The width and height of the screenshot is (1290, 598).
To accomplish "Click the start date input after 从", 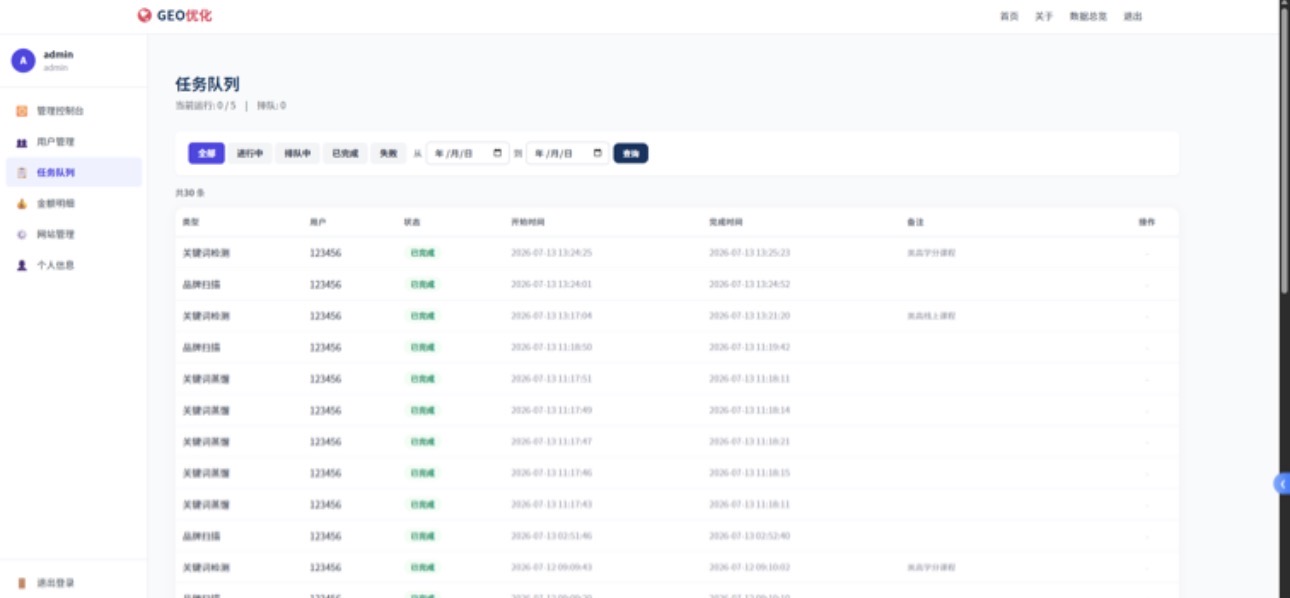I will pyautogui.click(x=468, y=153).
